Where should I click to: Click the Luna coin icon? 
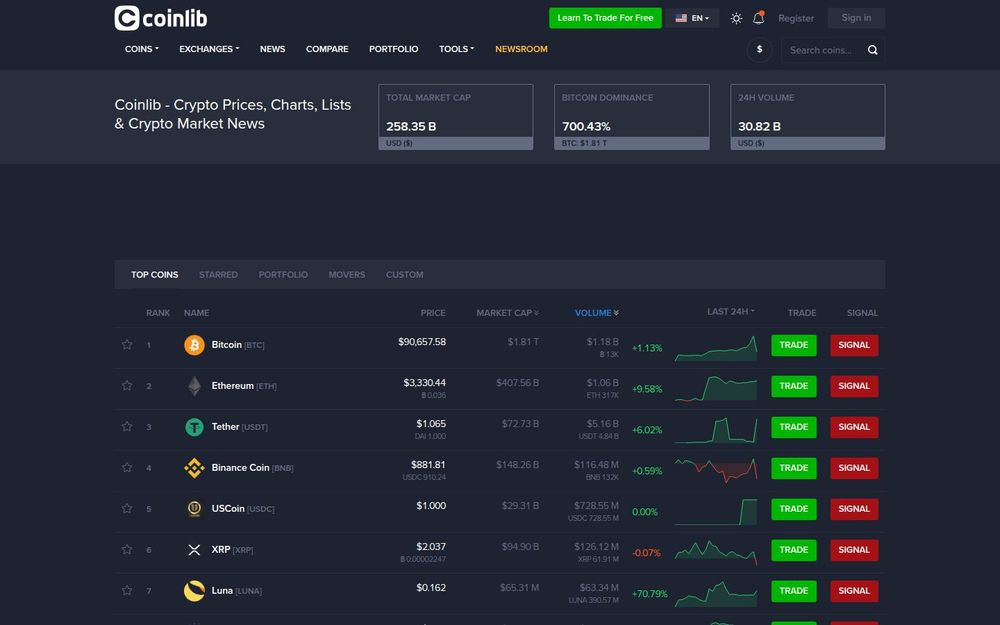click(x=195, y=591)
